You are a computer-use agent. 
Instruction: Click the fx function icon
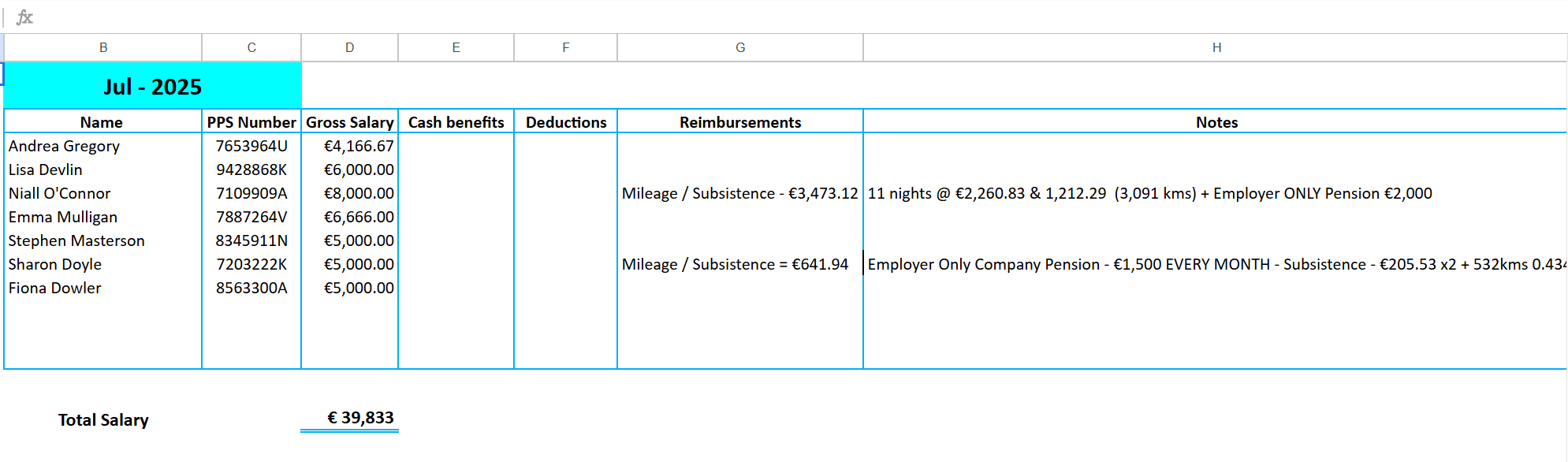24,17
